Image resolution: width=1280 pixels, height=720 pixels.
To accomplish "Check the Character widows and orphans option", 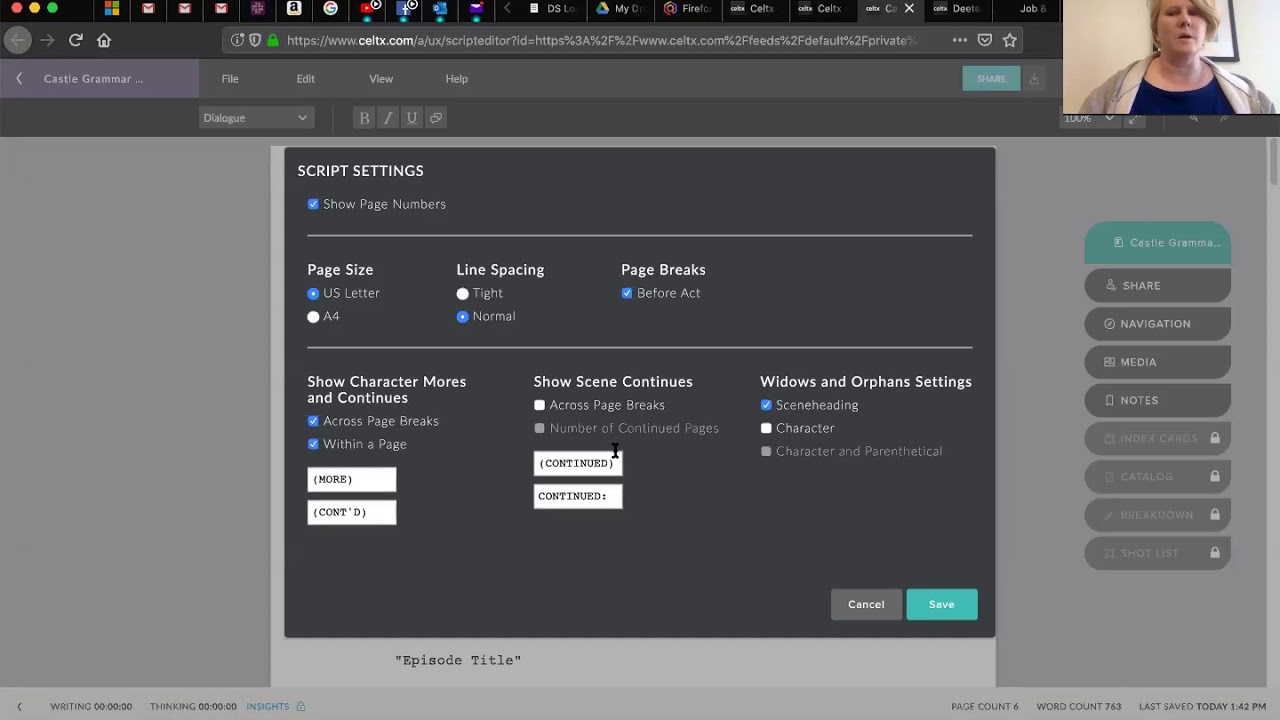I will tap(766, 428).
